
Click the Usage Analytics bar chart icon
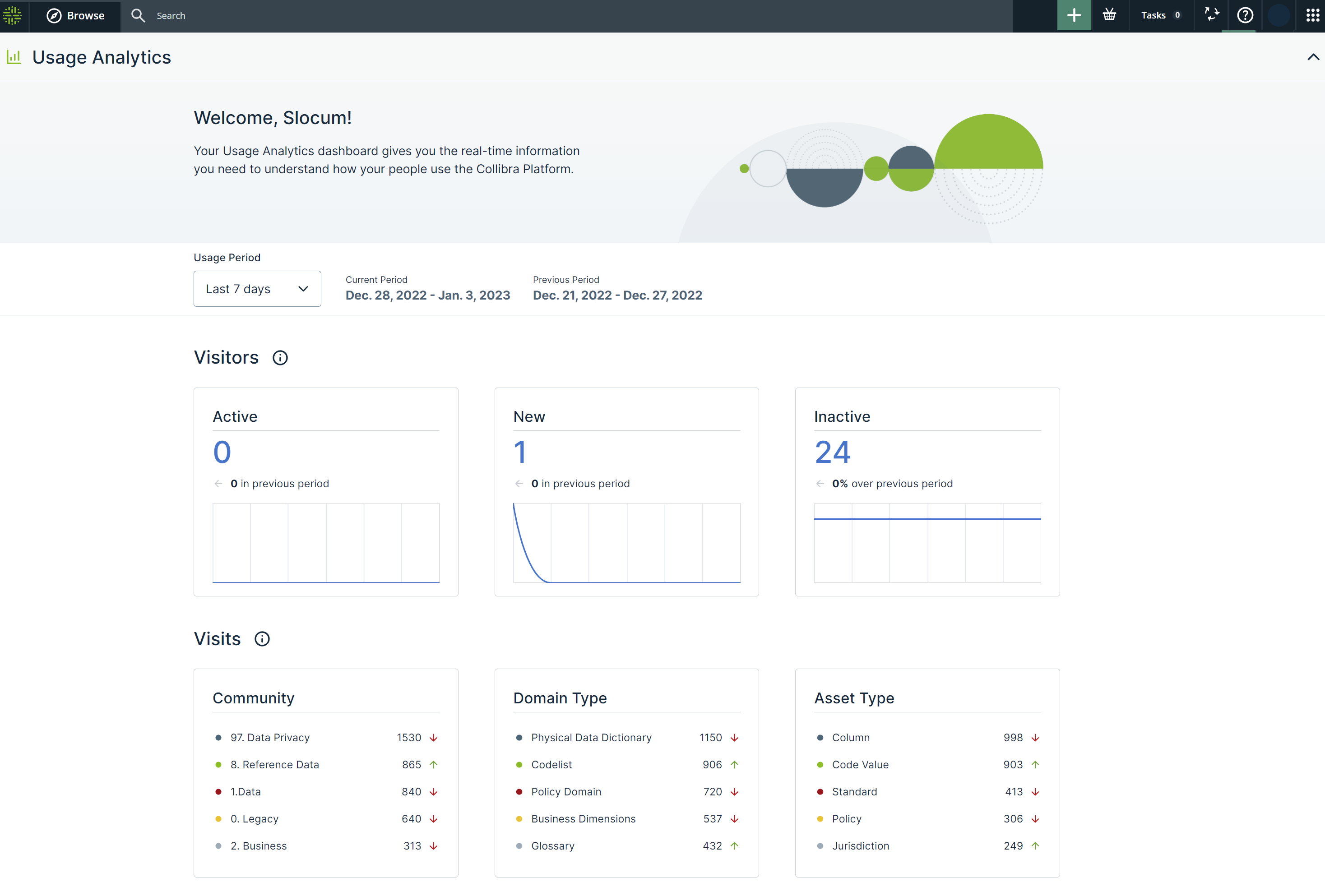coord(14,57)
